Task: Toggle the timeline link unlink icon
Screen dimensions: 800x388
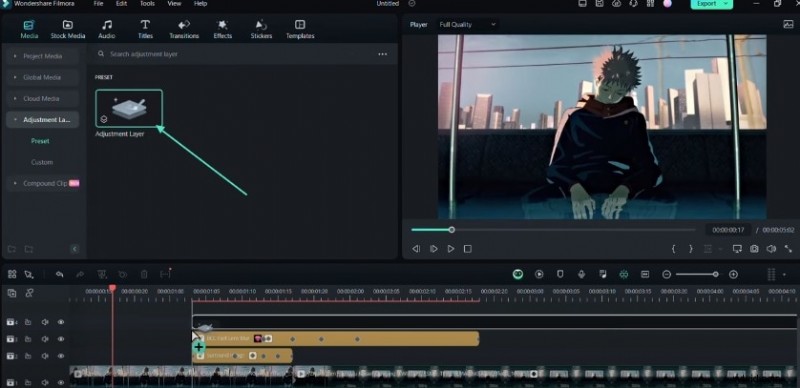Action: pos(29,293)
